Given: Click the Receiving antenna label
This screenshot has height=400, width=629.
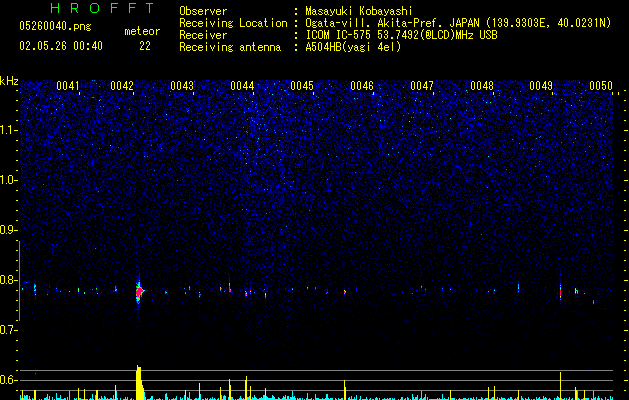Looking at the screenshot, I should point(230,47).
